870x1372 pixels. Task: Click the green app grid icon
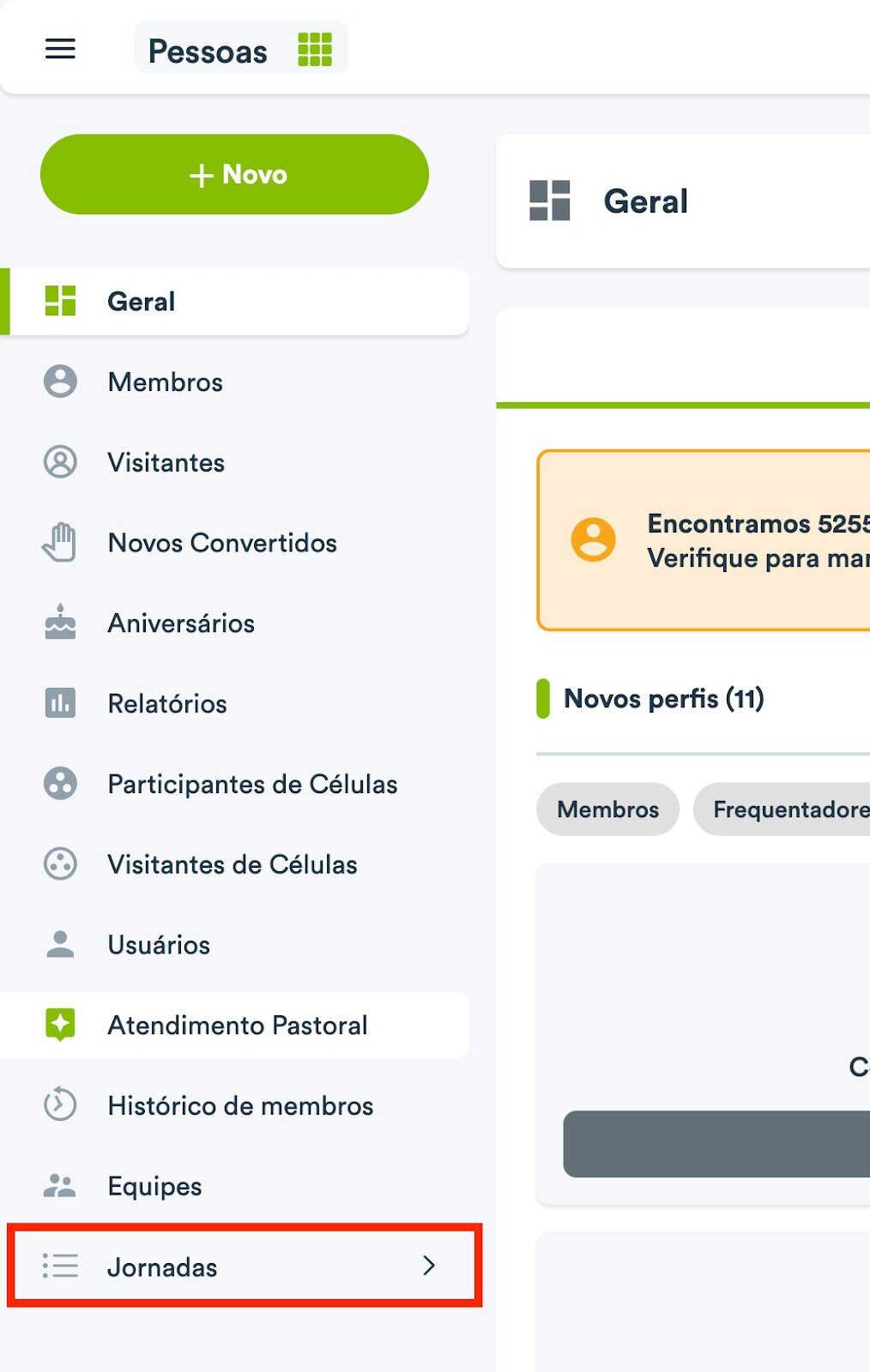click(315, 49)
